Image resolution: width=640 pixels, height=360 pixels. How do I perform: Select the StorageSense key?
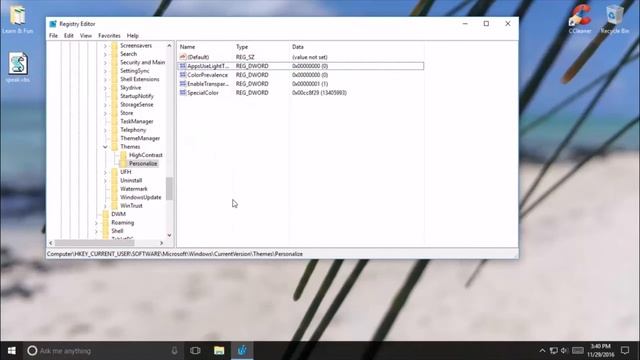pos(137,104)
